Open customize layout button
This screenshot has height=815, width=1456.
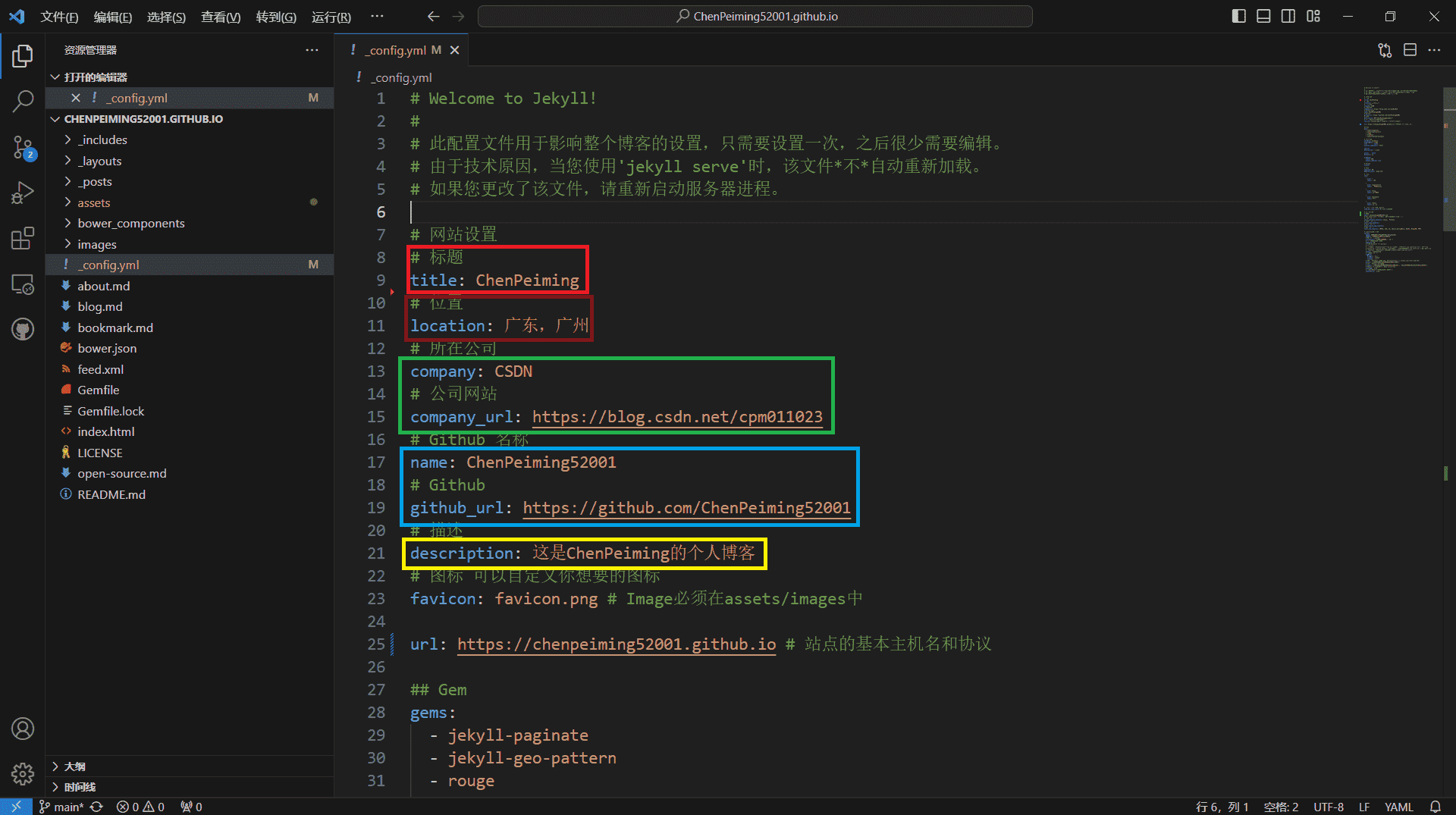coord(1313,16)
